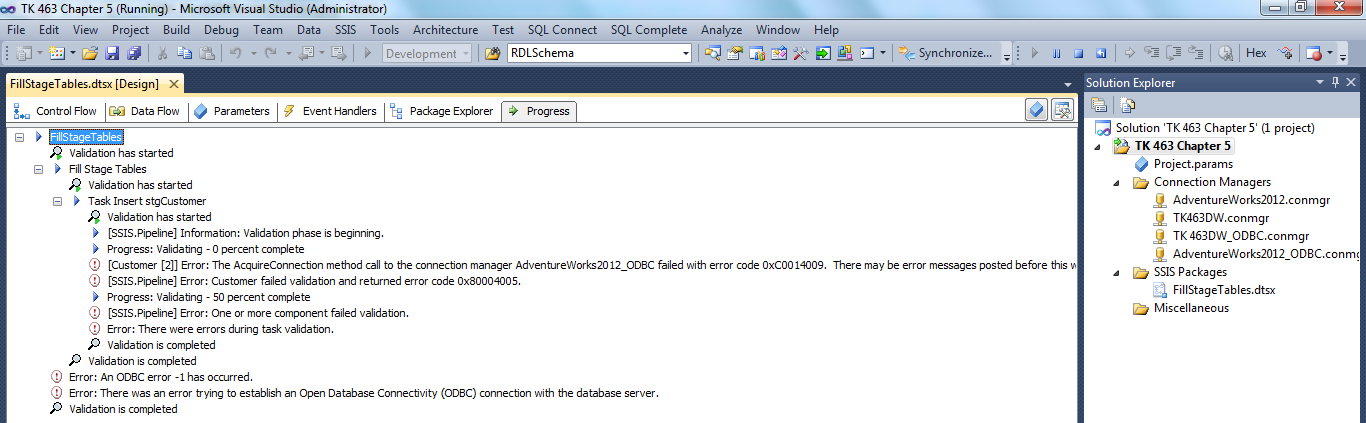This screenshot has height=423, width=1366.
Task: Click the Open File folder icon
Action: coord(90,53)
